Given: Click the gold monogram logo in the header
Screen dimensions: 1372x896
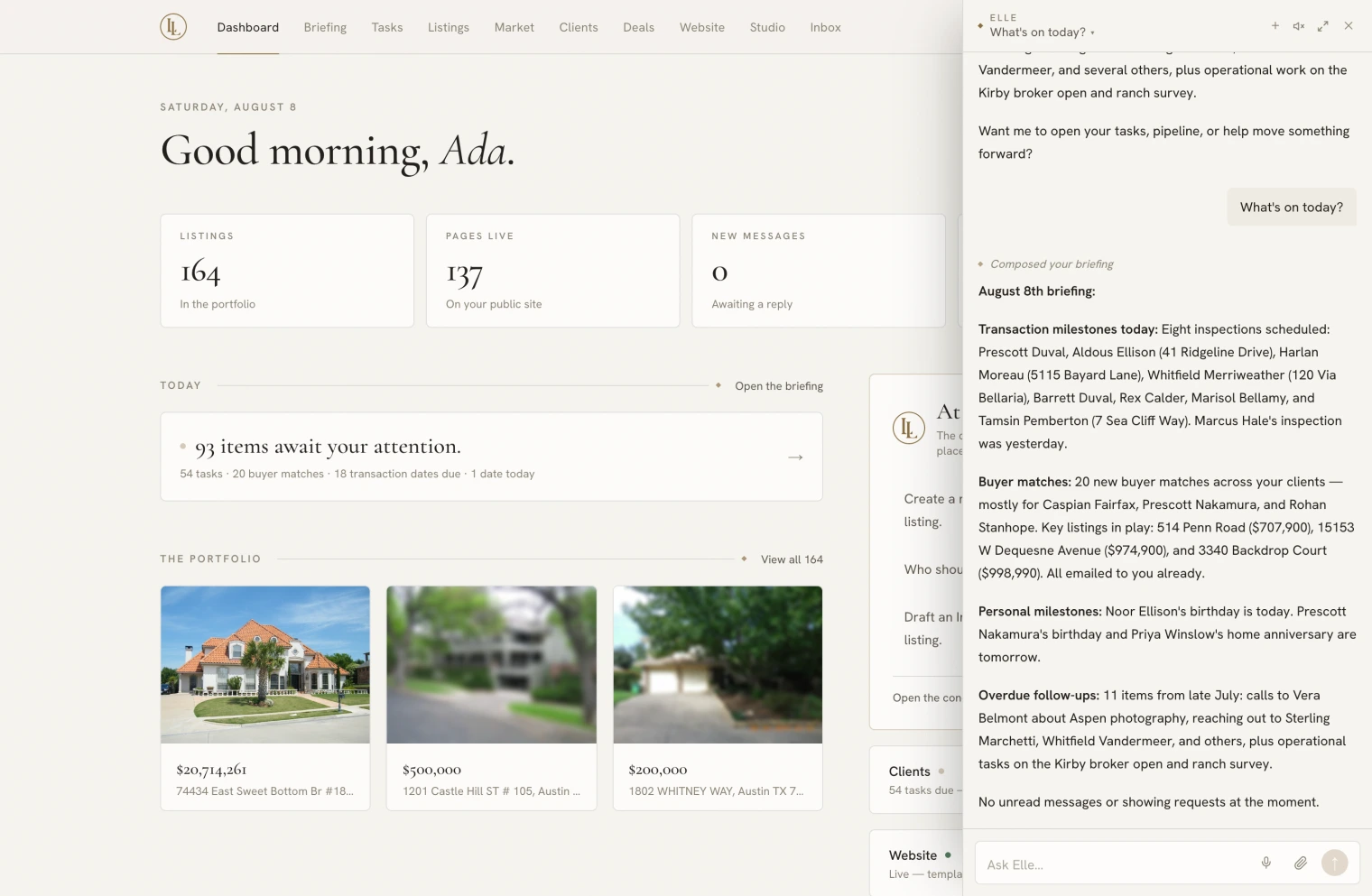Looking at the screenshot, I should pos(173,27).
